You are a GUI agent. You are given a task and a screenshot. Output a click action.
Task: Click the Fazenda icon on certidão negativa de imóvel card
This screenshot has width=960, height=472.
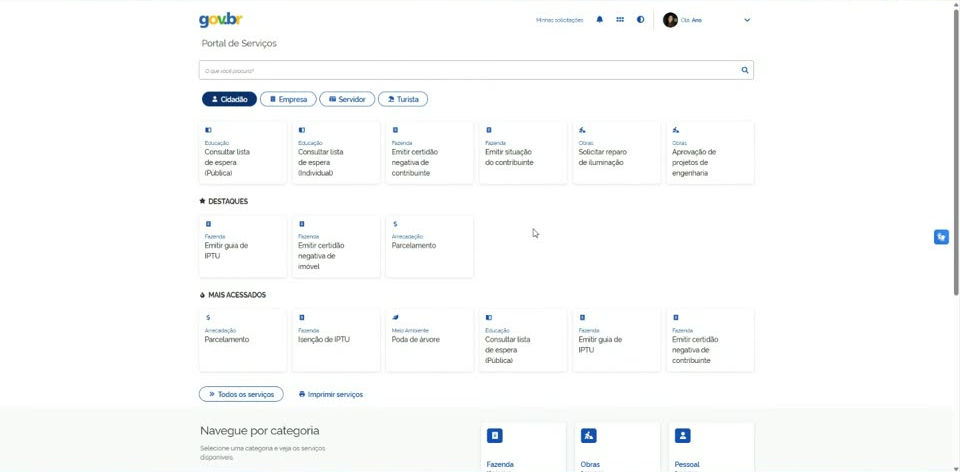301,224
